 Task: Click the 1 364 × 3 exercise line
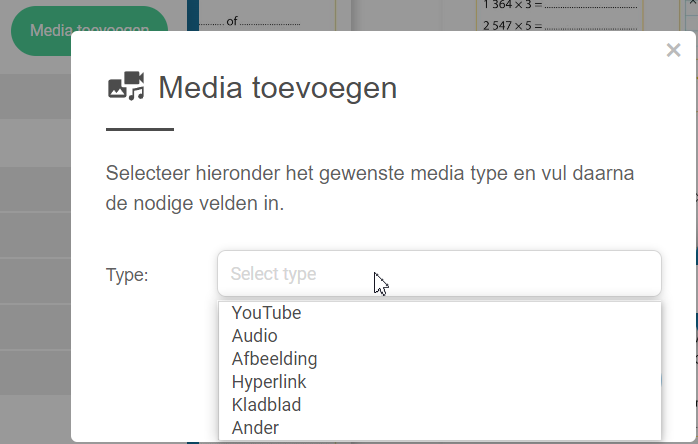(x=560, y=4)
